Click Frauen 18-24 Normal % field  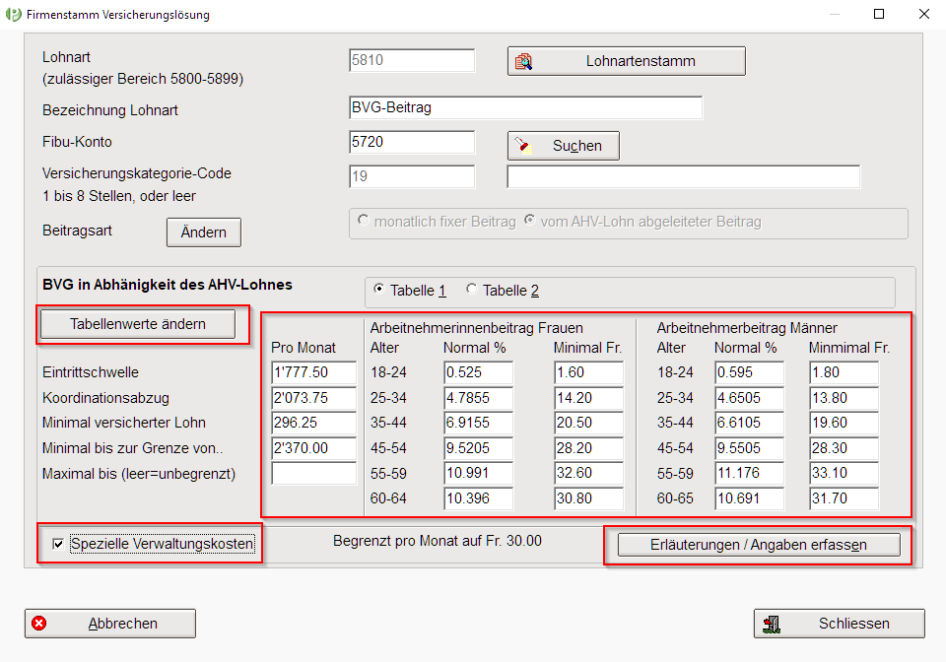click(478, 373)
